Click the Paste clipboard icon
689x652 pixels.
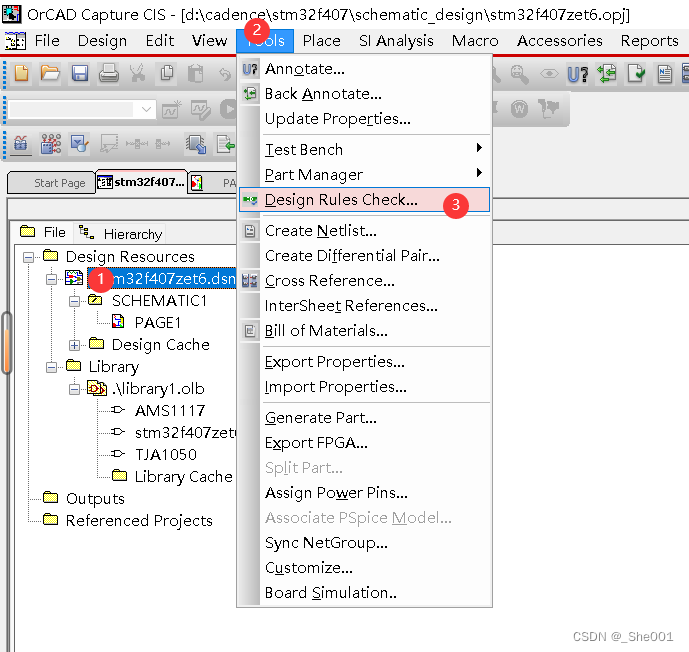coord(195,73)
